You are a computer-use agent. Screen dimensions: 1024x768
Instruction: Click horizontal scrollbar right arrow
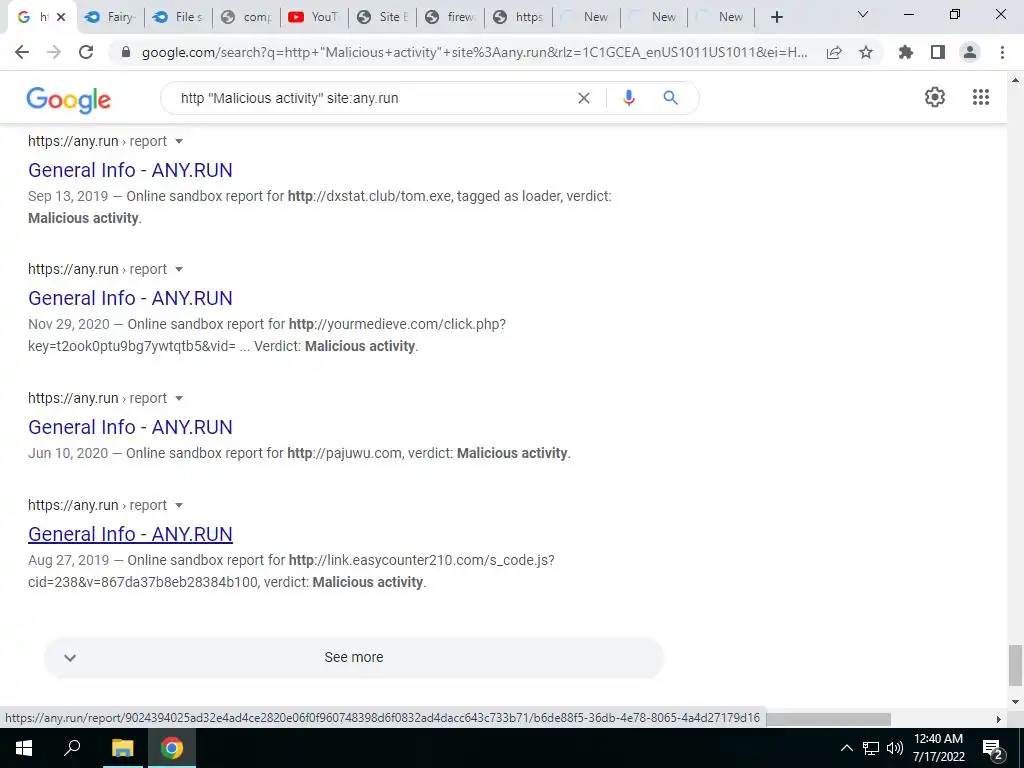pos(999,719)
